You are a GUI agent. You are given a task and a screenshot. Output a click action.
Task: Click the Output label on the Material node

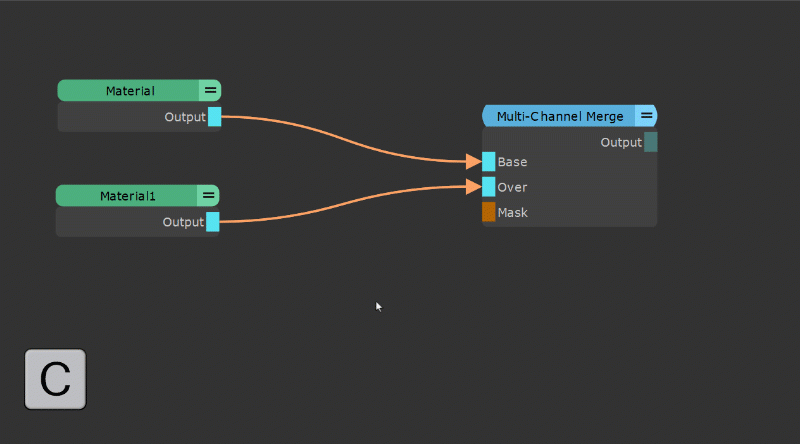tap(185, 117)
